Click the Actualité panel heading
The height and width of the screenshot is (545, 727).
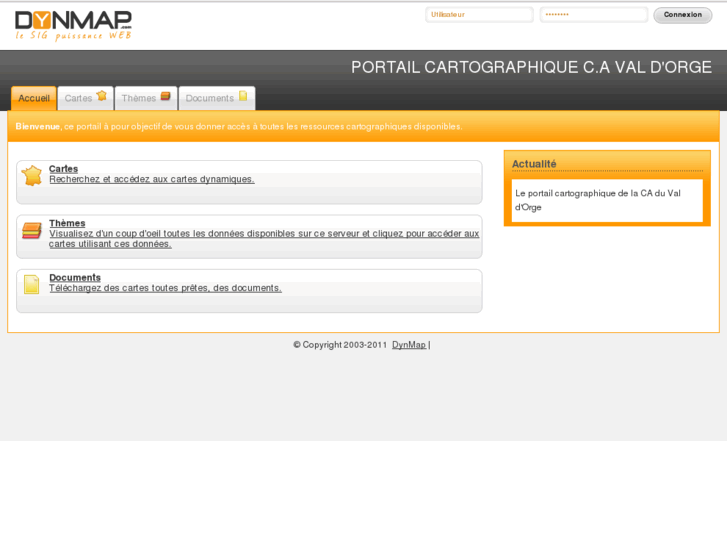534,164
